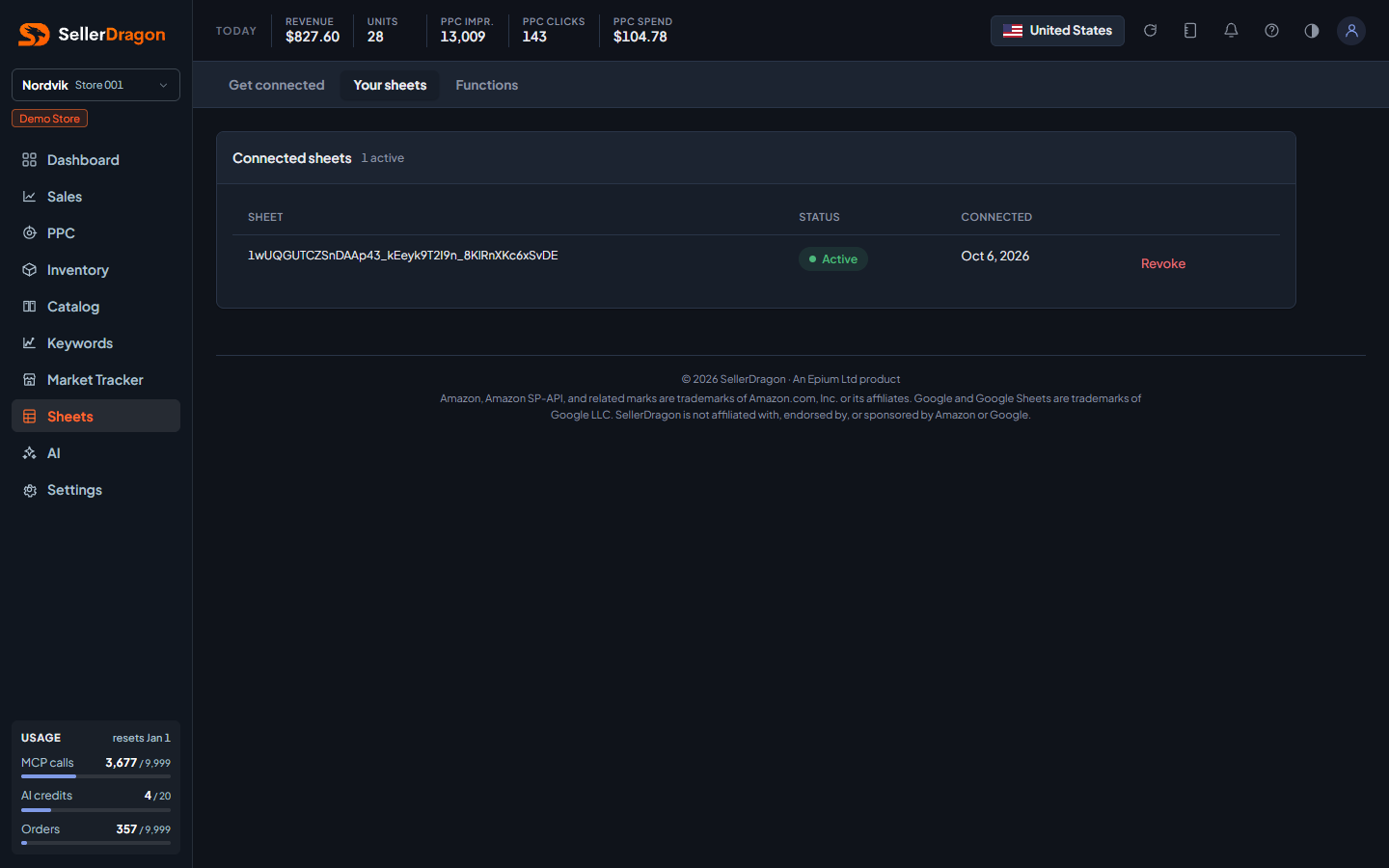Open Settings in the sidebar
The height and width of the screenshot is (868, 1389).
[x=95, y=490]
